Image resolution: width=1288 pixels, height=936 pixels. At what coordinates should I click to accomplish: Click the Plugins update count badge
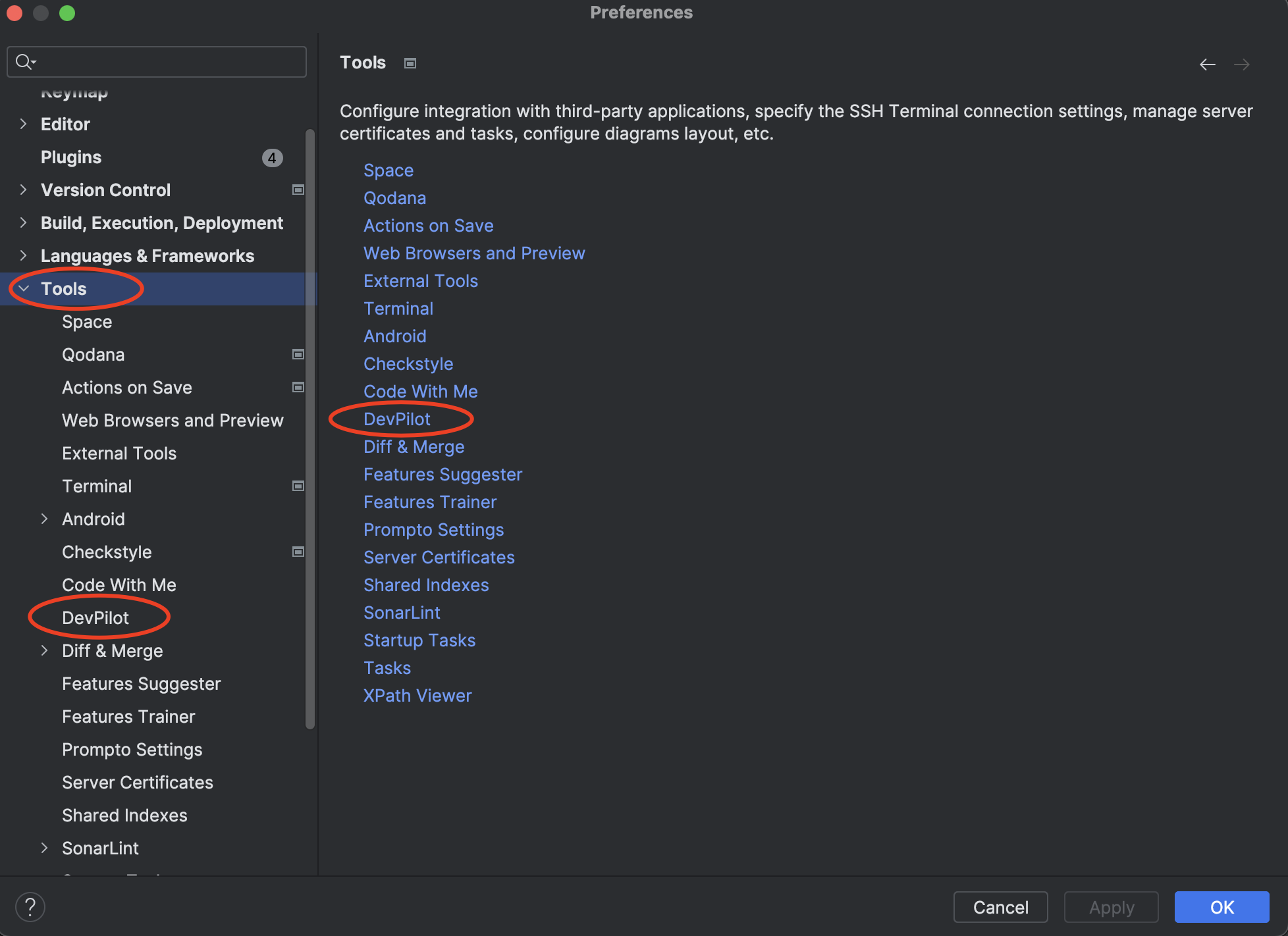pos(272,158)
